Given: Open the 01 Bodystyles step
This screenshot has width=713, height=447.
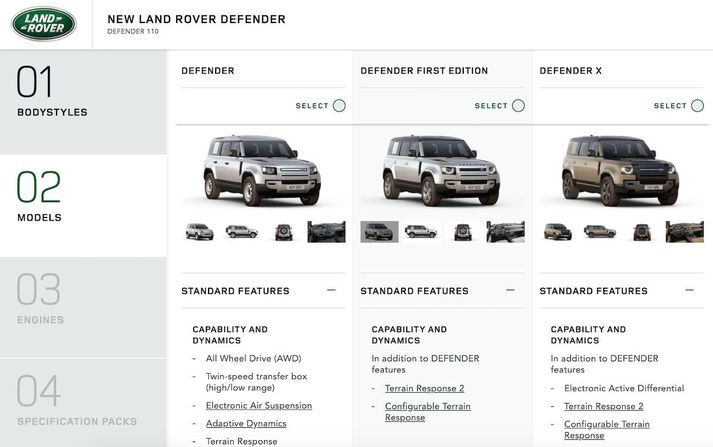Looking at the screenshot, I should pos(83,102).
